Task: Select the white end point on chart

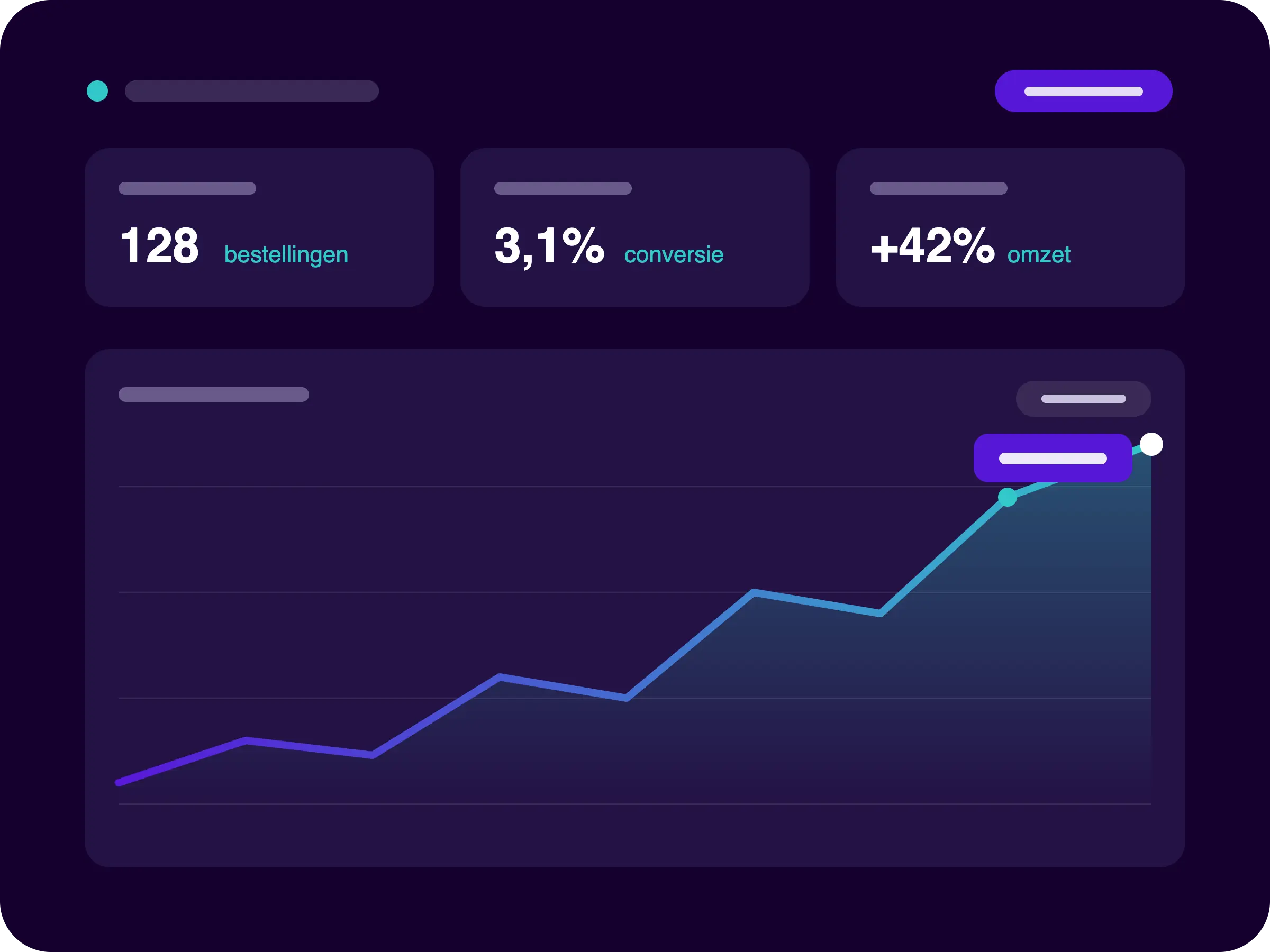Action: (x=1150, y=444)
